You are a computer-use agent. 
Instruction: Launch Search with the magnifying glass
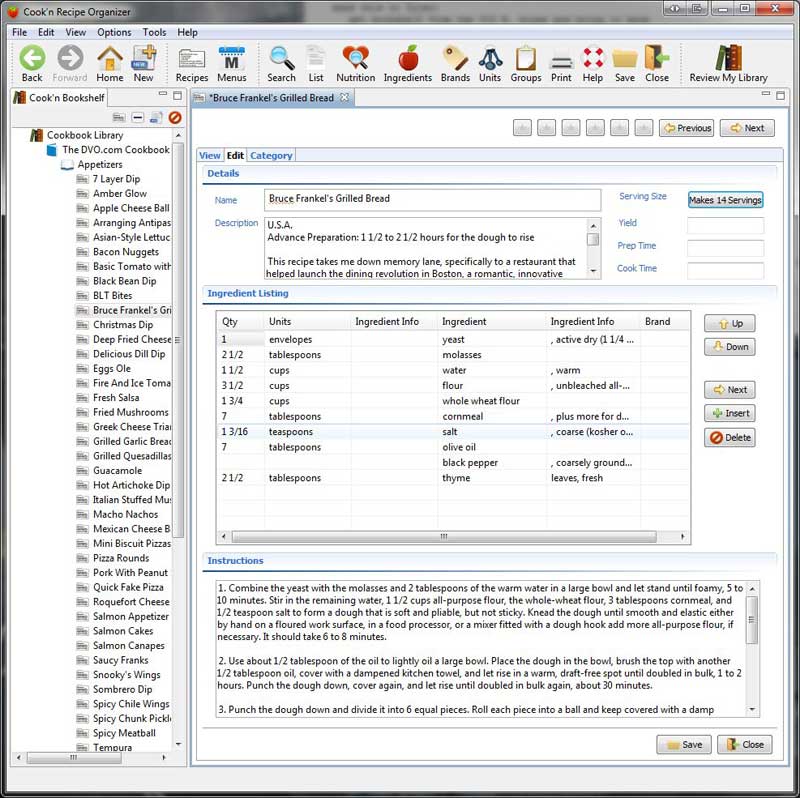point(281,64)
